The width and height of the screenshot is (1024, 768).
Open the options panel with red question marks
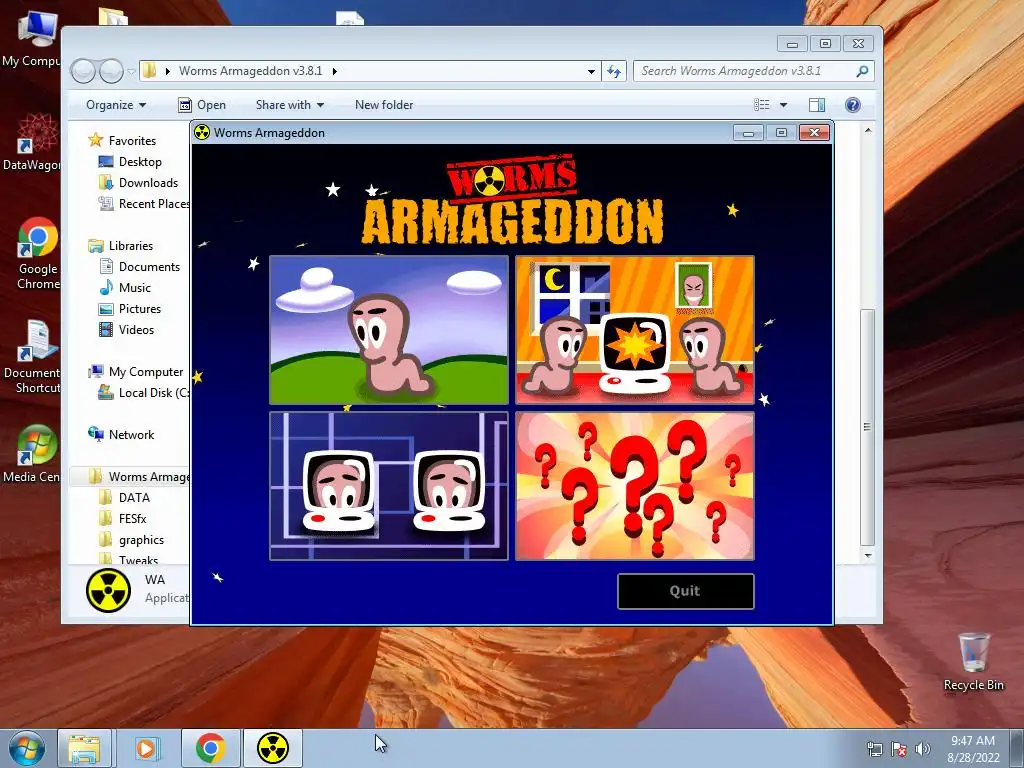click(x=635, y=486)
